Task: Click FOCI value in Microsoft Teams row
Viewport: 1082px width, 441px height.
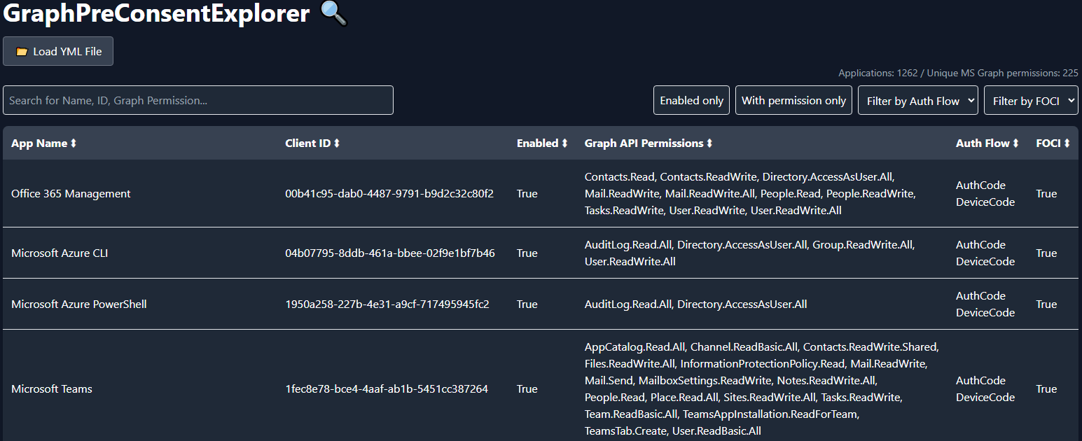Action: pyautogui.click(x=1046, y=389)
